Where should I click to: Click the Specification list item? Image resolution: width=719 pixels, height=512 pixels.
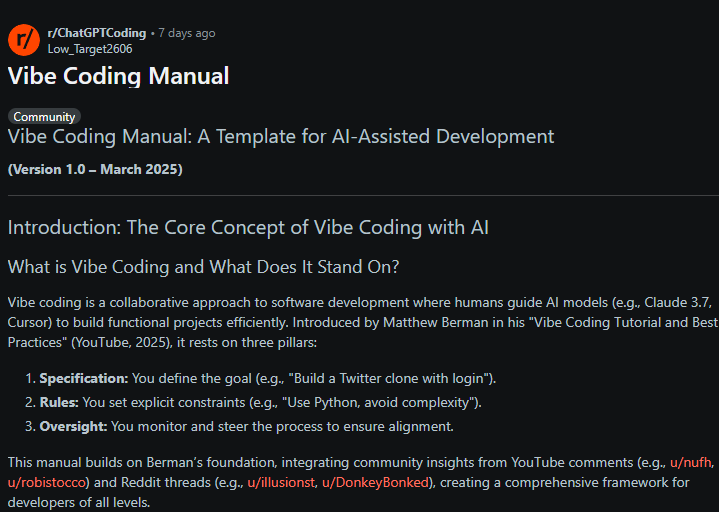point(260,378)
